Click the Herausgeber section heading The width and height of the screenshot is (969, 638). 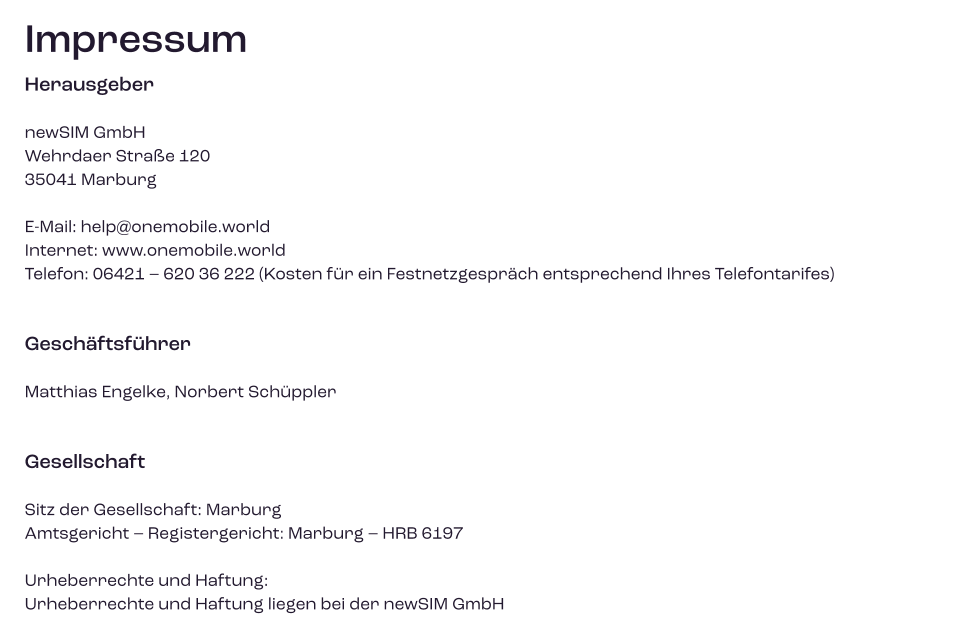click(x=89, y=85)
